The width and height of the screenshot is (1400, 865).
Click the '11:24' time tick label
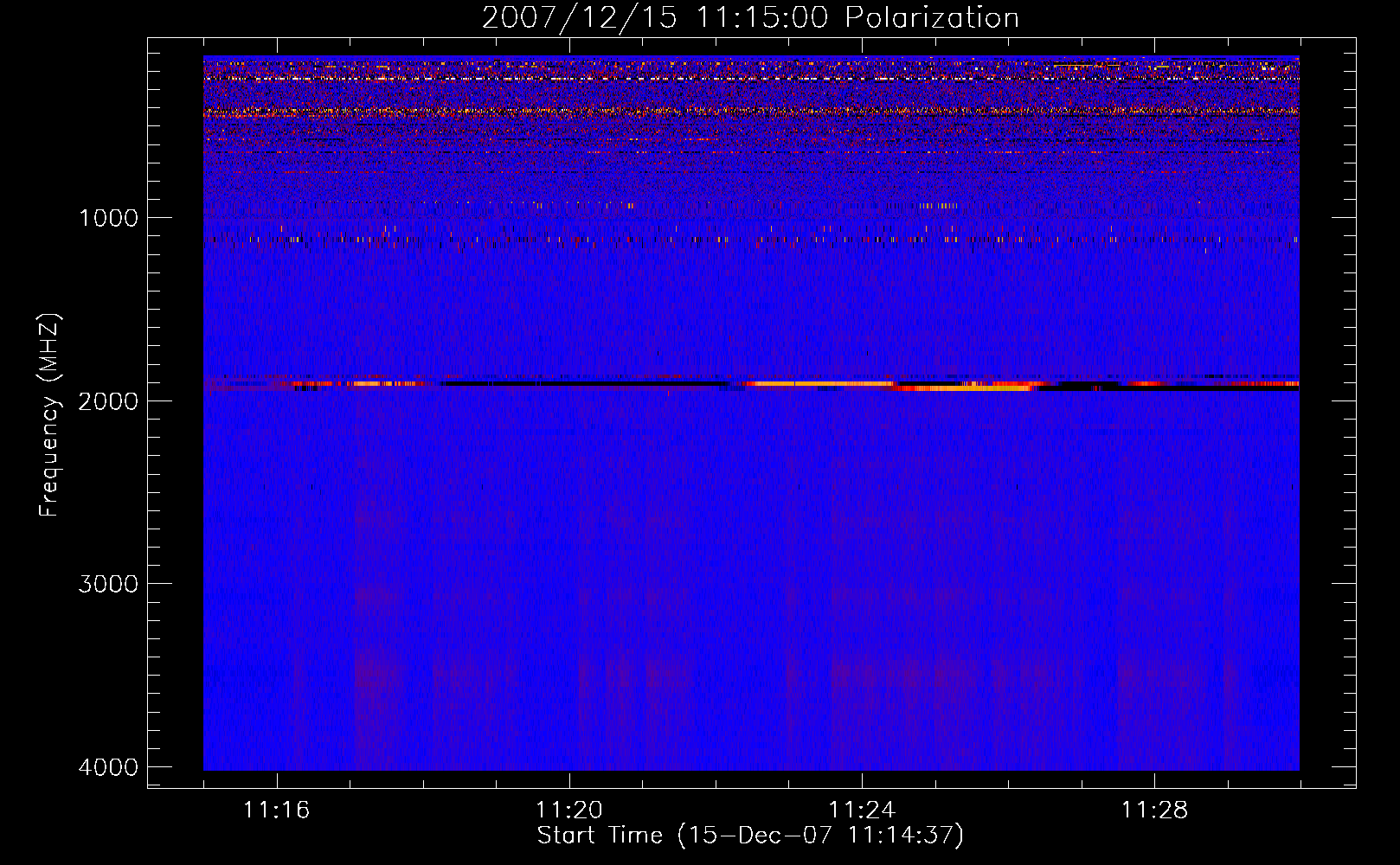pos(862,811)
